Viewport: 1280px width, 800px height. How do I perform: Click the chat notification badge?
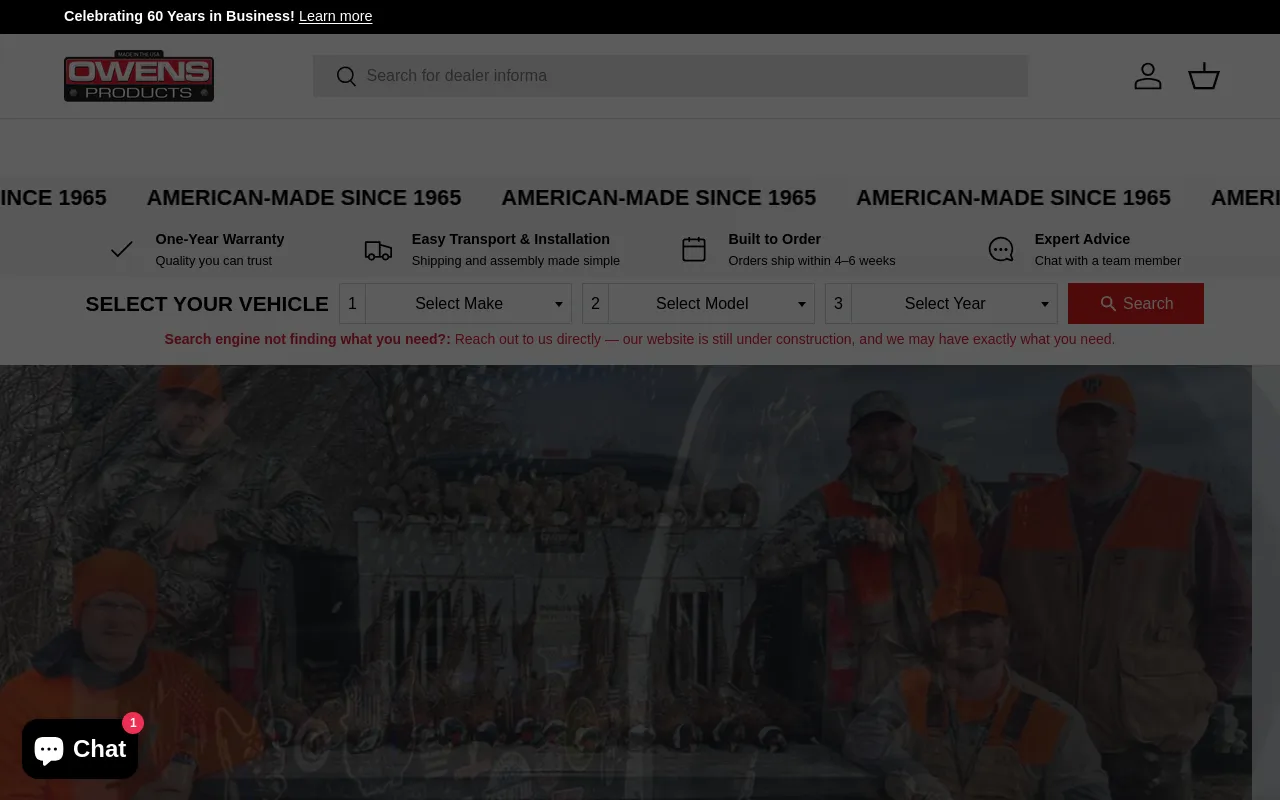[133, 723]
